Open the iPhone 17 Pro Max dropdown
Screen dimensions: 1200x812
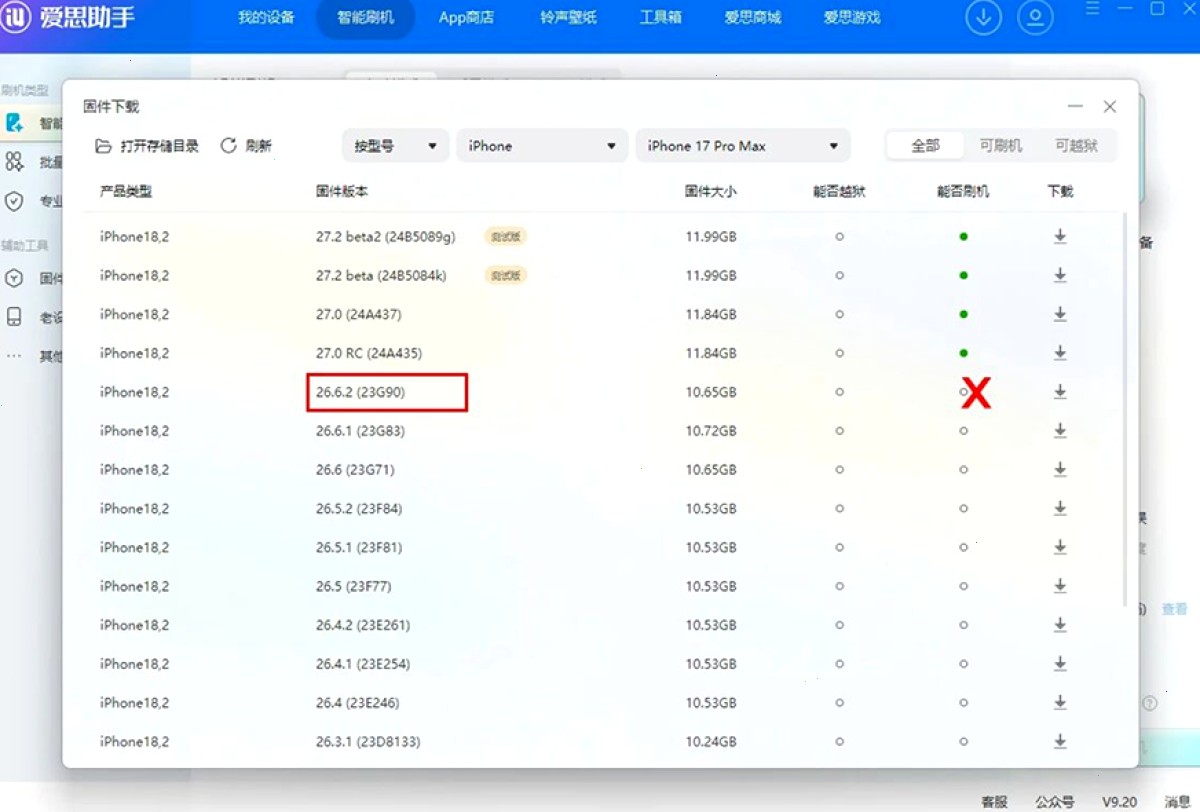click(x=743, y=146)
